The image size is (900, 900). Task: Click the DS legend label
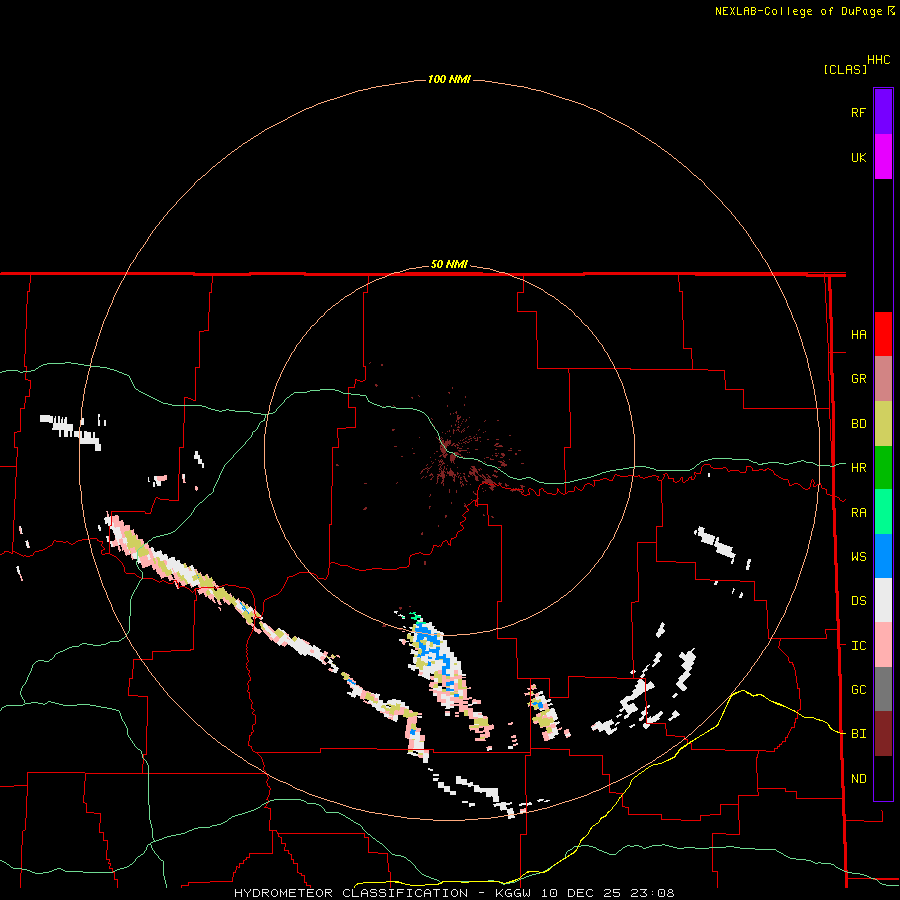[x=858, y=600]
